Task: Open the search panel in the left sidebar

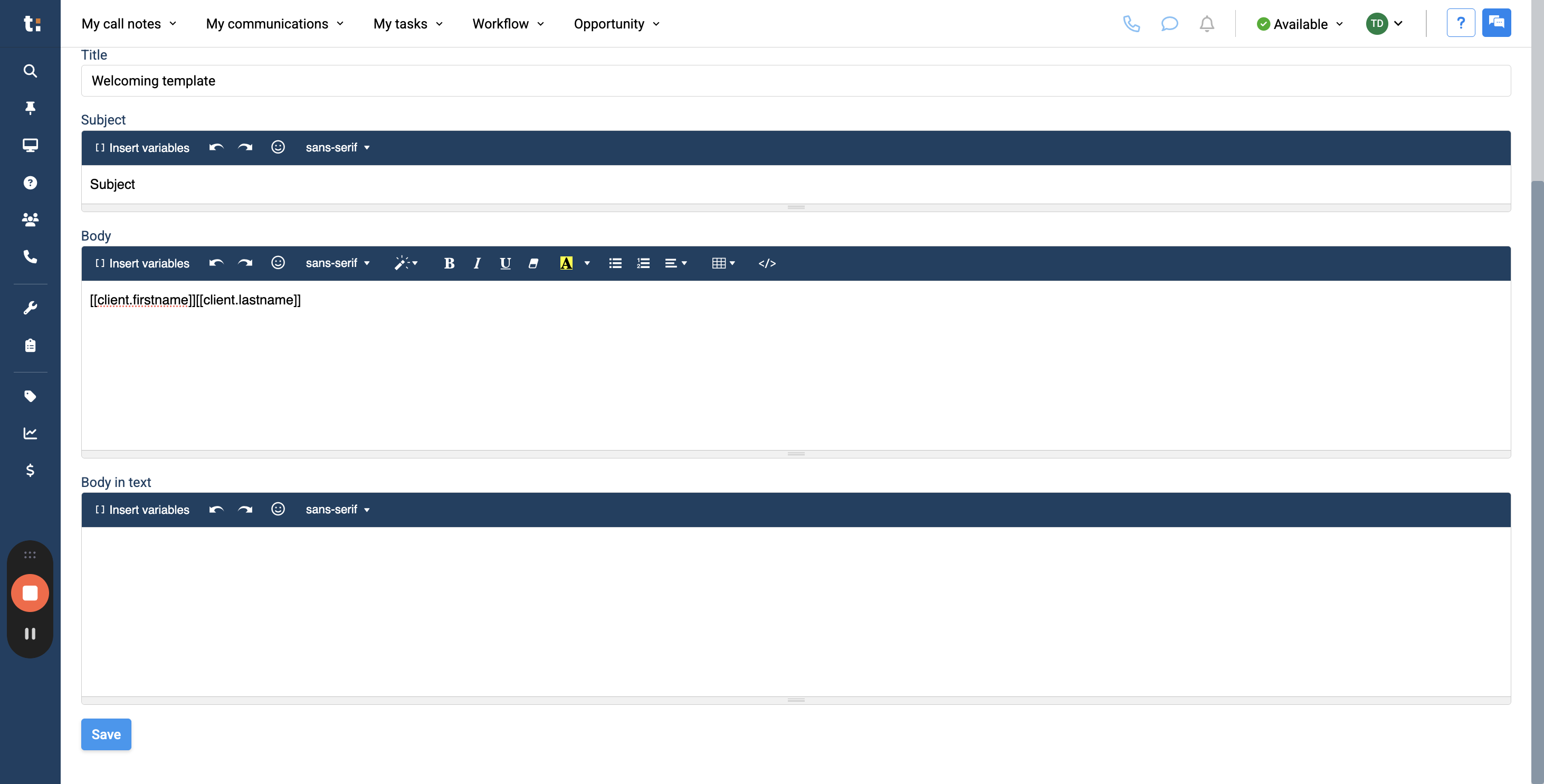Action: click(x=30, y=71)
